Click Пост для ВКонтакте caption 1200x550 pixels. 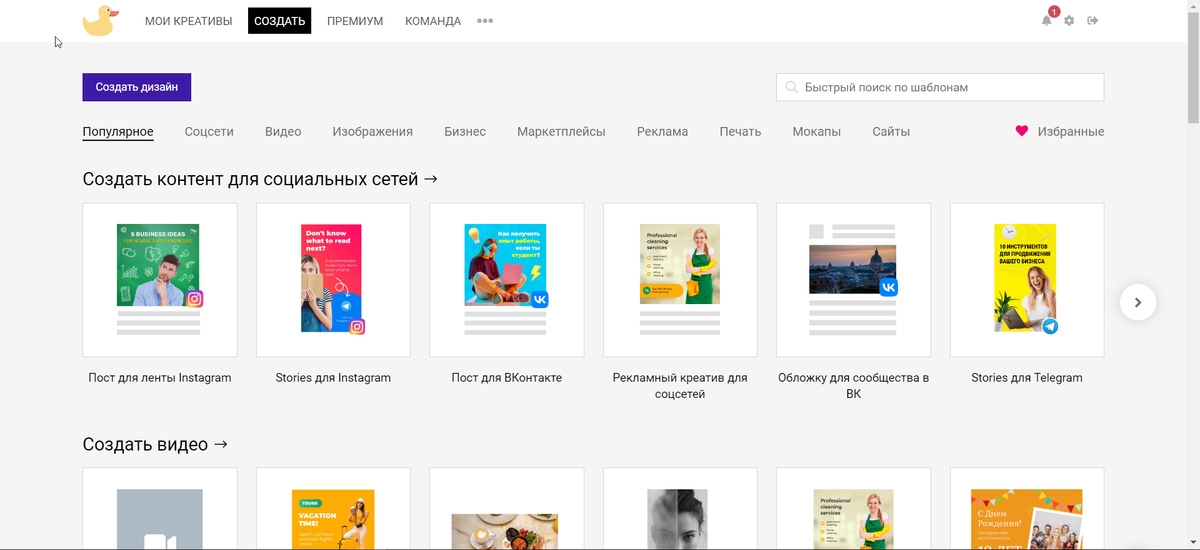507,378
